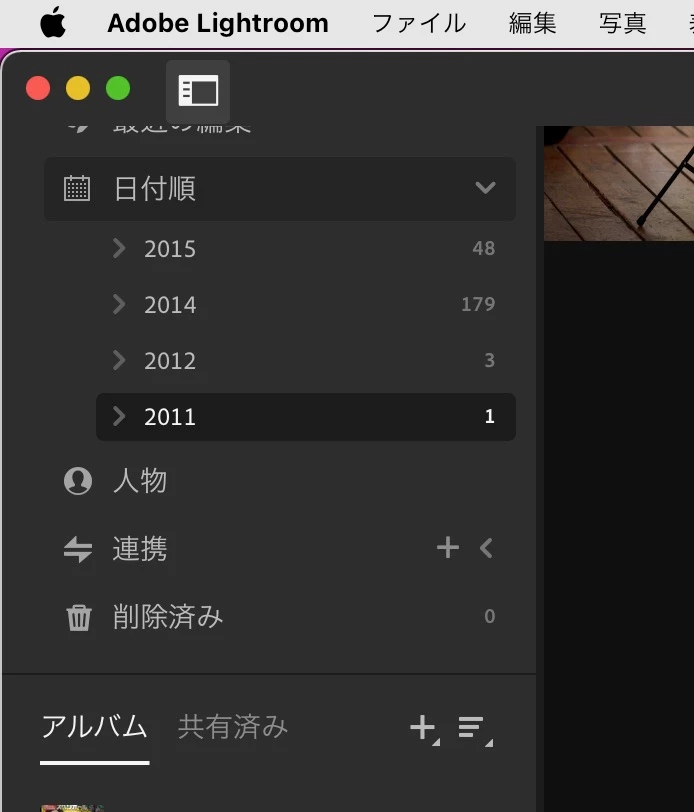Click the trash icon beside 削除済み

(79, 617)
